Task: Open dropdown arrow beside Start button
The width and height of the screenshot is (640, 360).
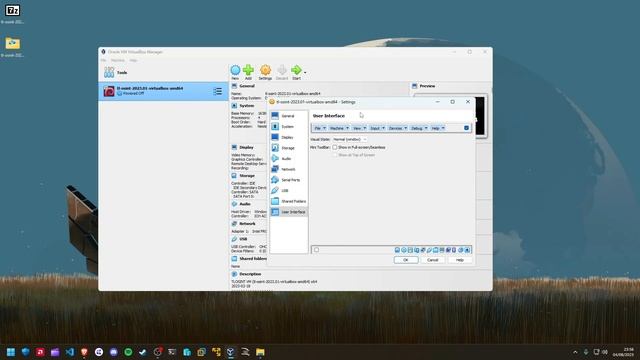Action: [305, 72]
